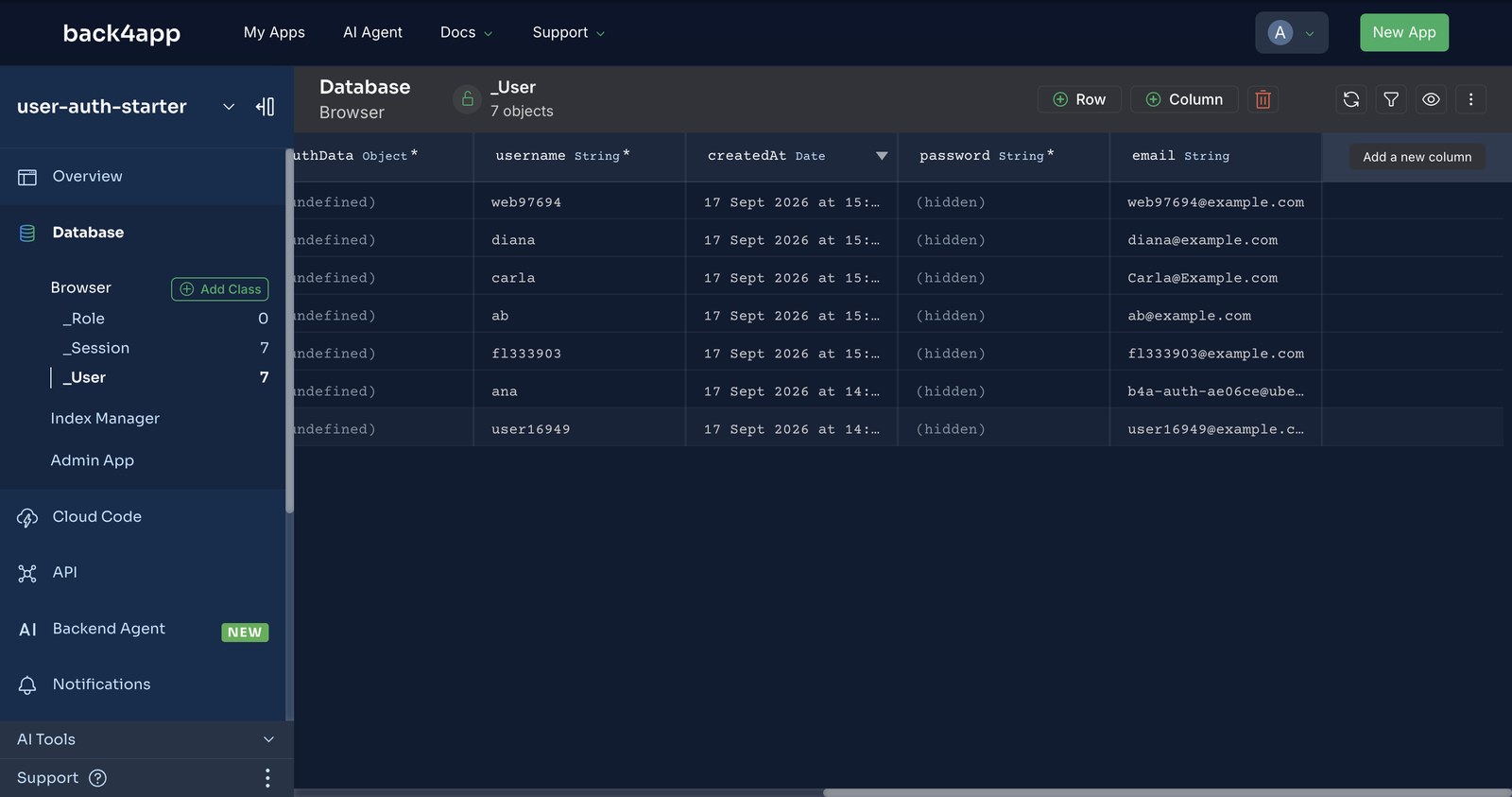Expand the user-auth-starter app switcher

click(228, 107)
